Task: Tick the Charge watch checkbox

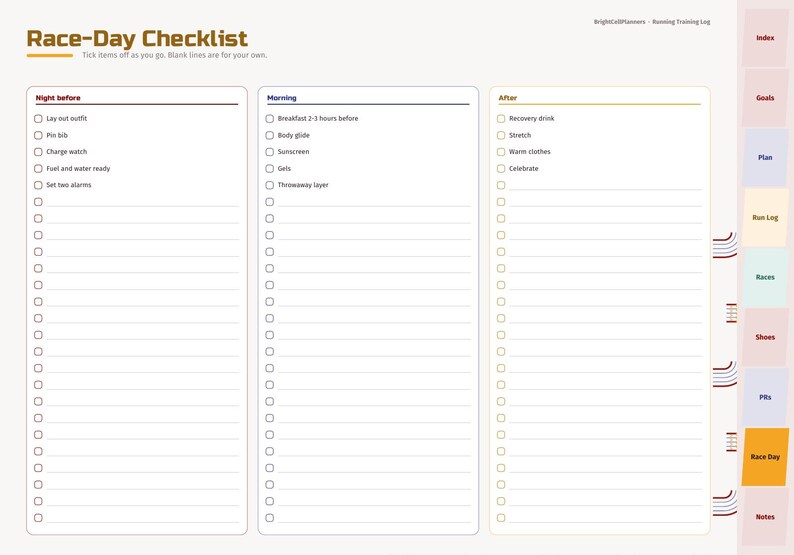Action: [x=38, y=152]
